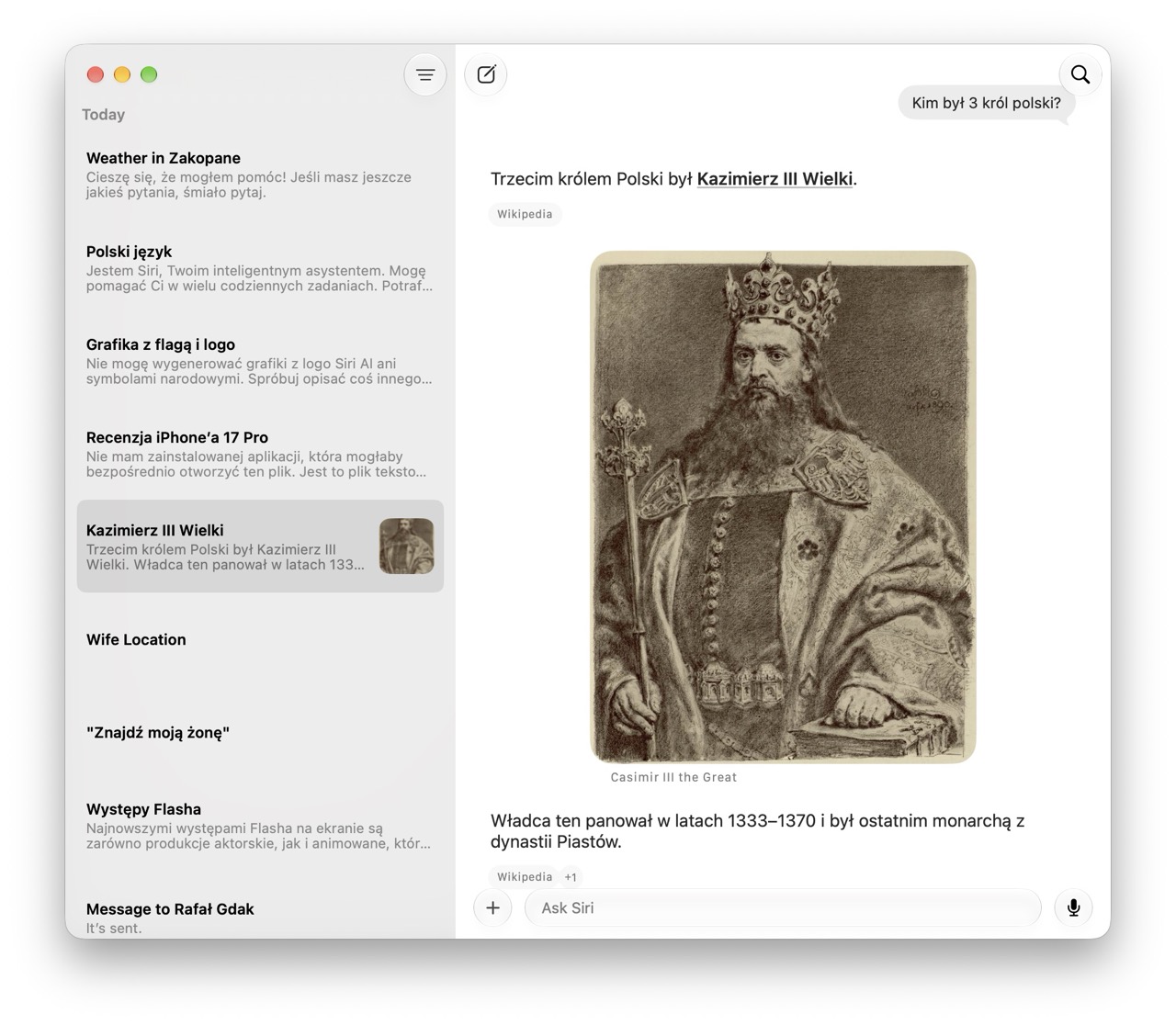
Task: Click the plus attachment button
Action: pos(492,907)
